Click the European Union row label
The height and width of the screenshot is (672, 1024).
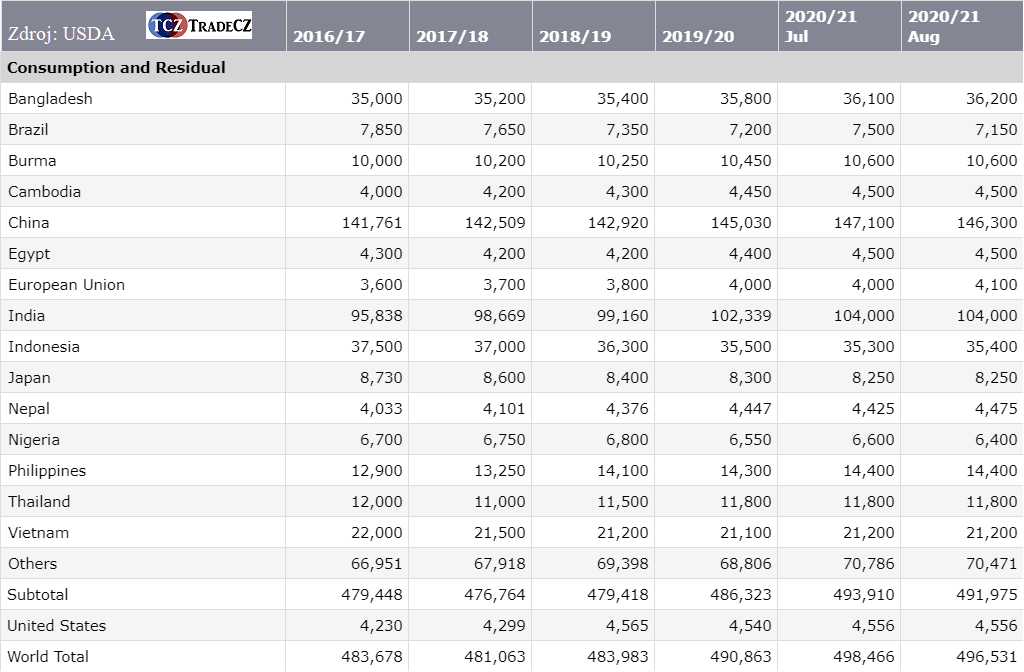pos(67,285)
